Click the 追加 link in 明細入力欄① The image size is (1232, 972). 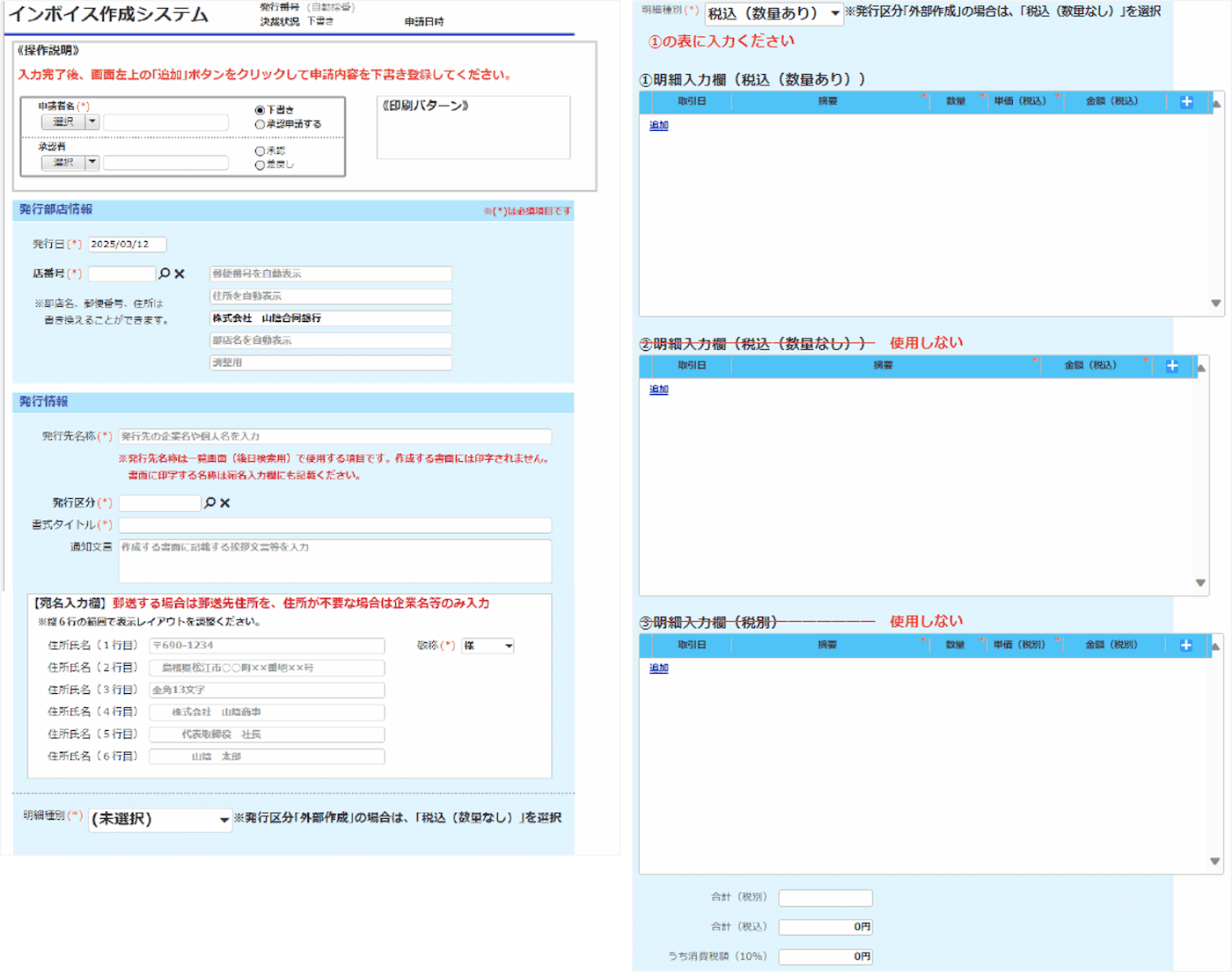pyautogui.click(x=658, y=126)
